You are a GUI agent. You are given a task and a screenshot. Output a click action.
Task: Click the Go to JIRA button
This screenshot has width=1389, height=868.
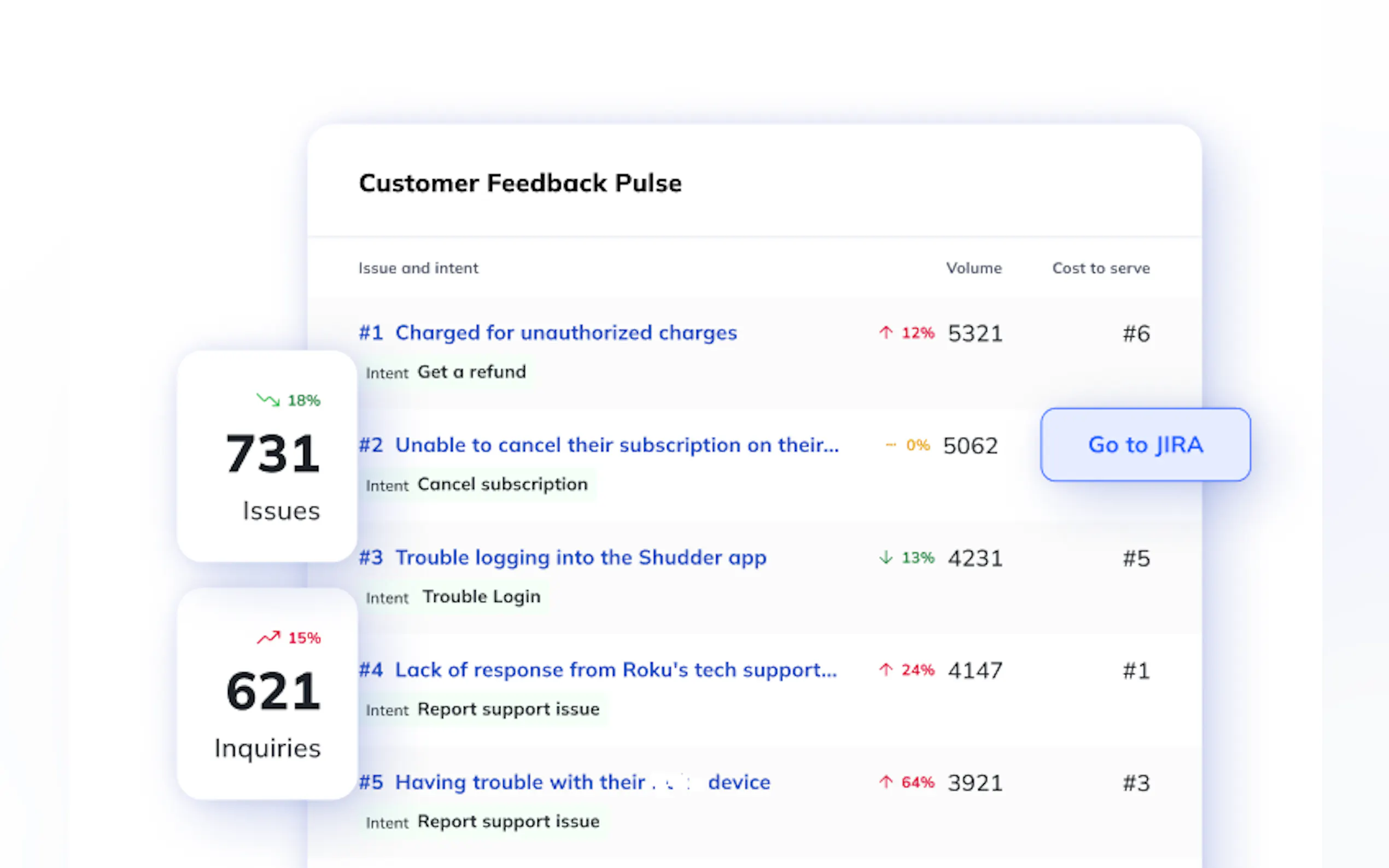pos(1145,445)
